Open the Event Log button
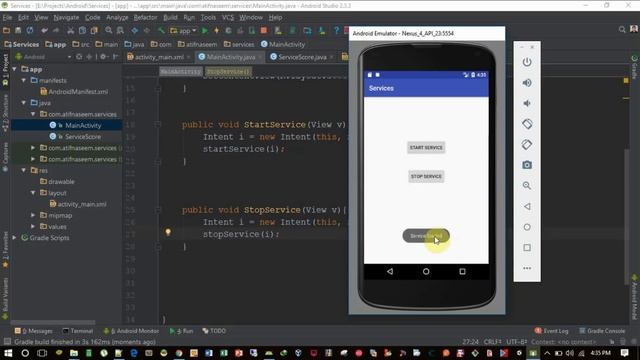Viewport: 640px width, 360px height. 551,331
